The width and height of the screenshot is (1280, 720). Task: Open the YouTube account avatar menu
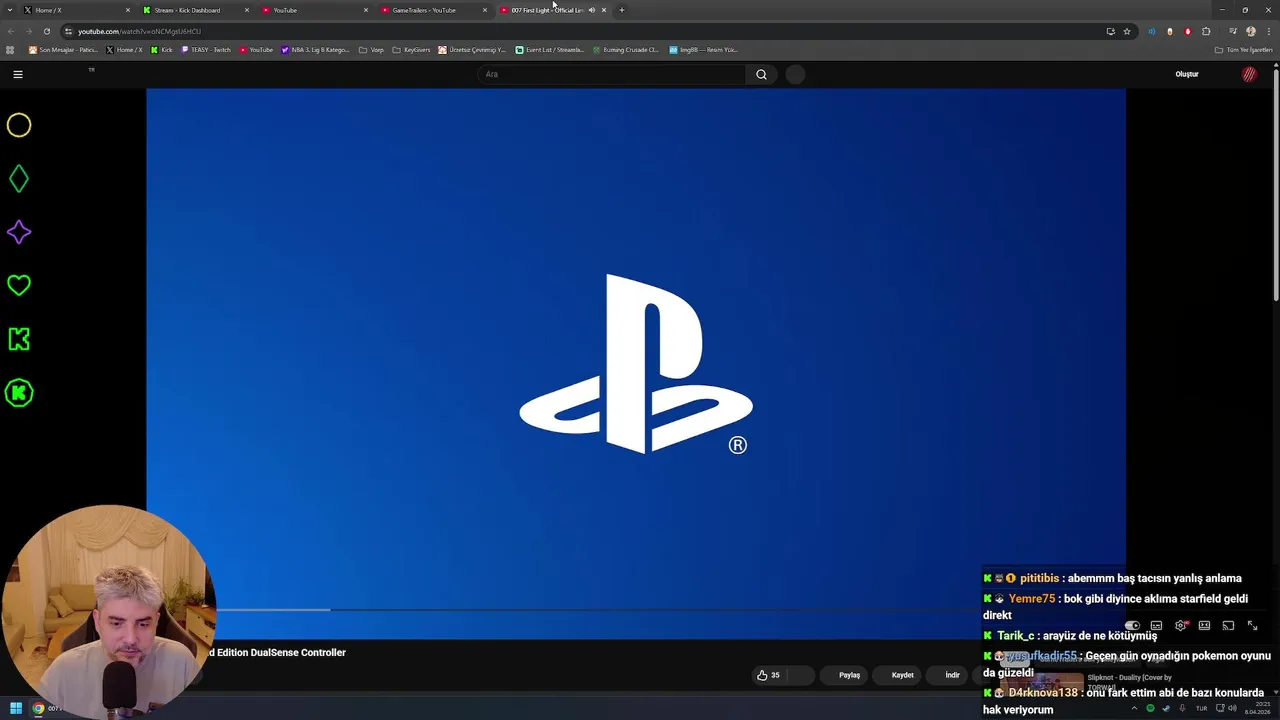[1249, 74]
